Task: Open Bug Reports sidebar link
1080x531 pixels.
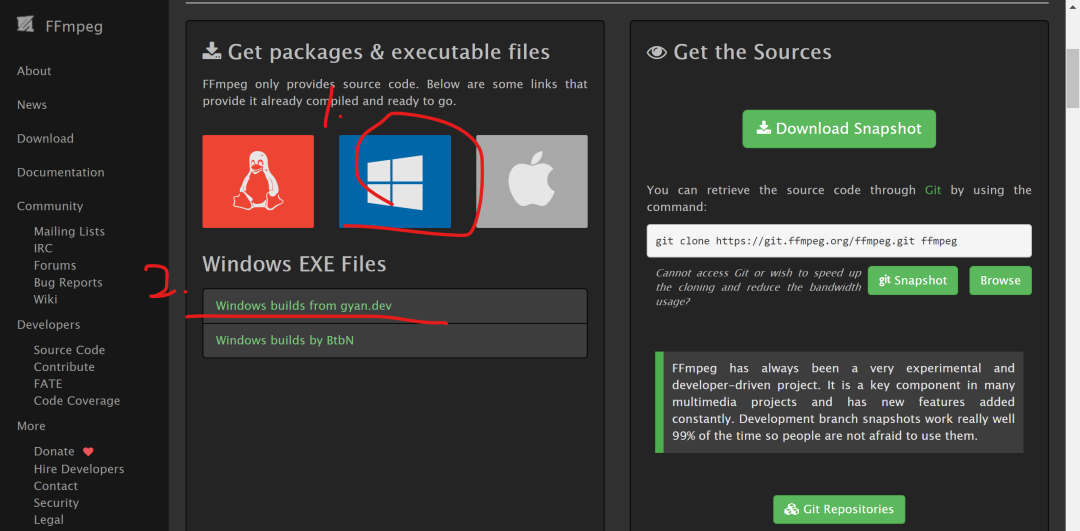Action: [68, 282]
